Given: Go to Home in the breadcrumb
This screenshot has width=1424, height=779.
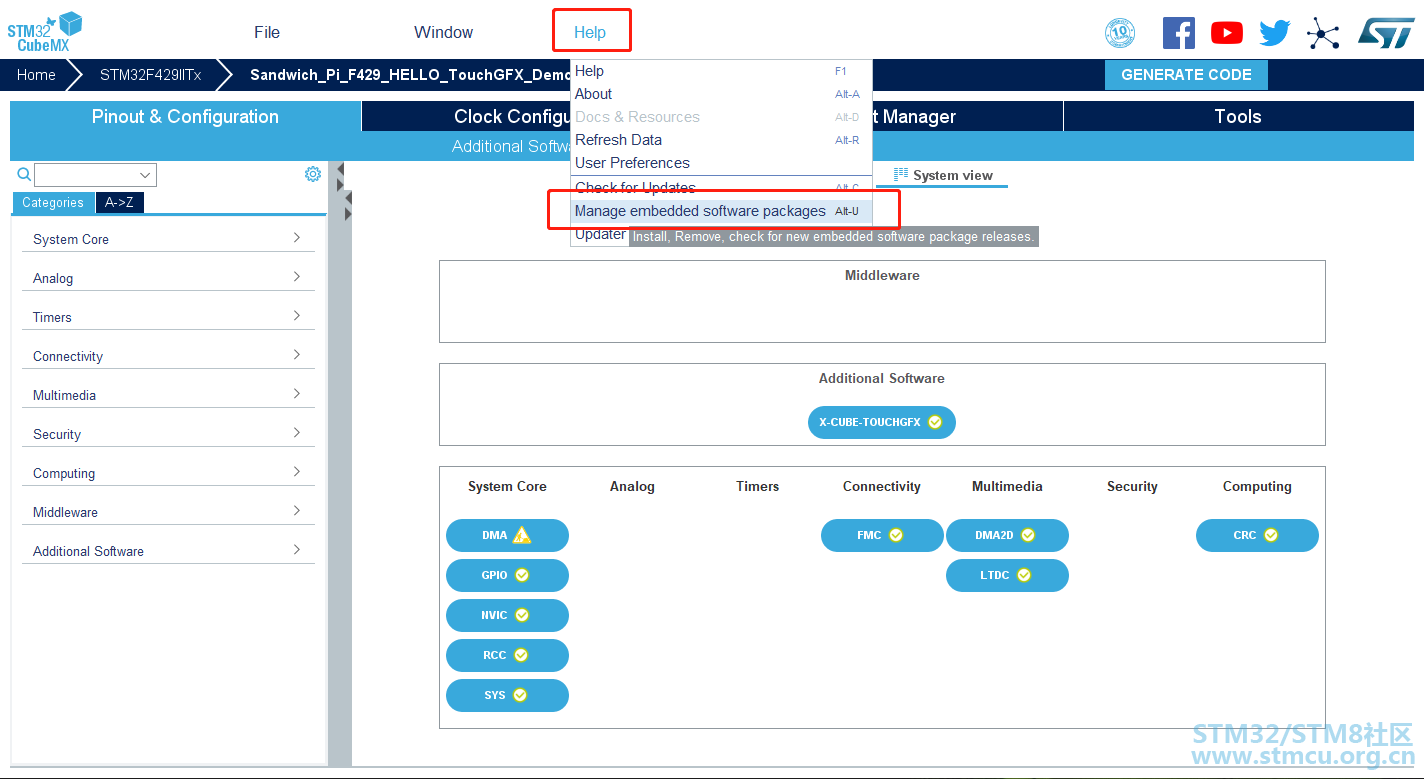Looking at the screenshot, I should 36,75.
